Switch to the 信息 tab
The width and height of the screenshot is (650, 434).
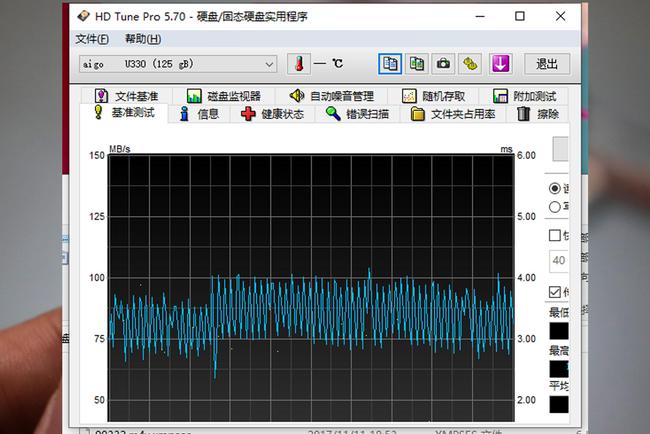(x=199, y=114)
